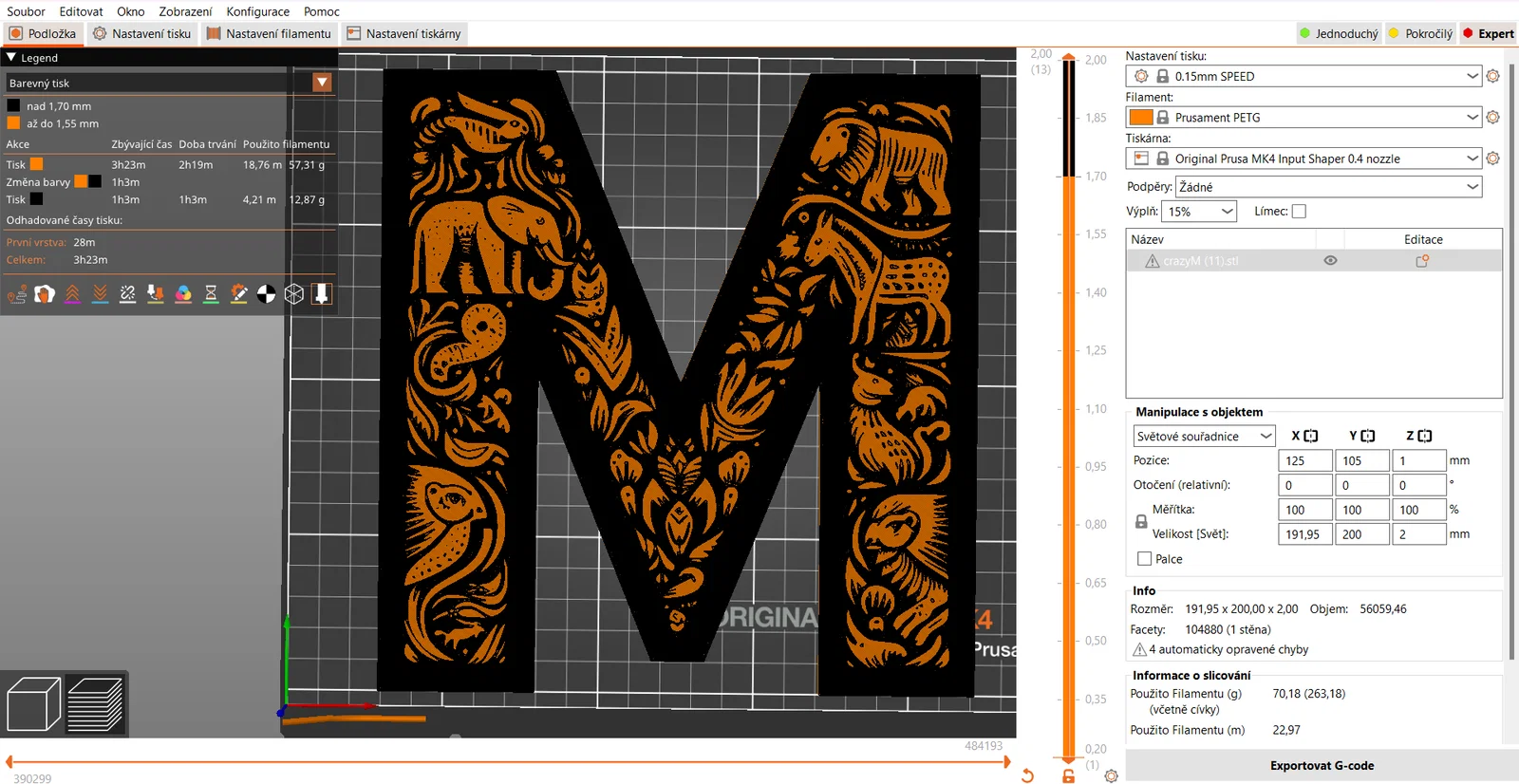The height and width of the screenshot is (784, 1519).
Task: Open the Pomoc menu
Action: pos(322,11)
